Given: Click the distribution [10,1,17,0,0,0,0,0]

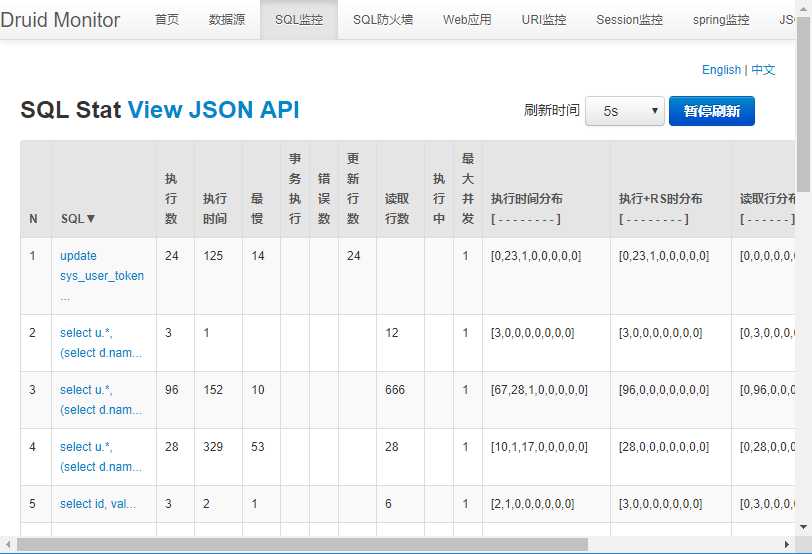Looking at the screenshot, I should pos(539,447).
